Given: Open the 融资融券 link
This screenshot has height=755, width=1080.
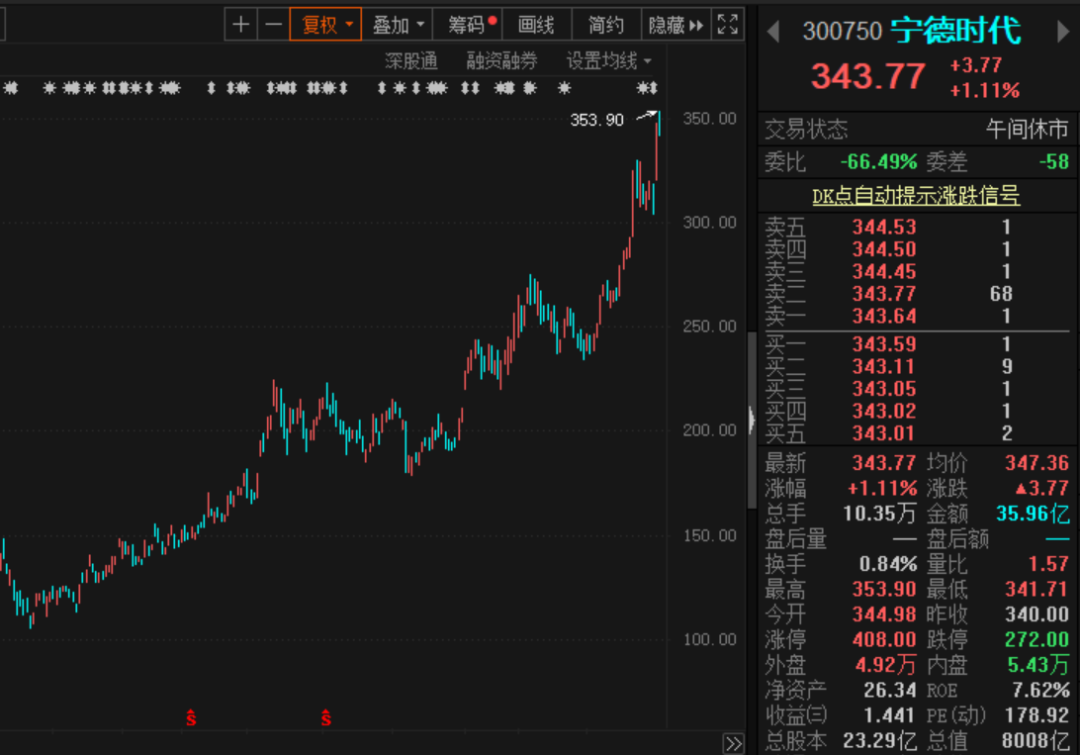Looking at the screenshot, I should pos(501,61).
